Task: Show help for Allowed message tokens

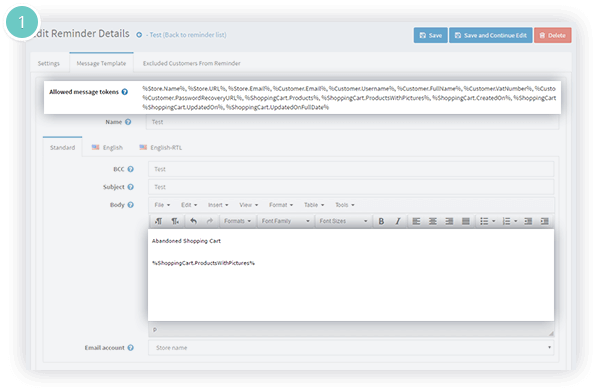Action: (125, 92)
